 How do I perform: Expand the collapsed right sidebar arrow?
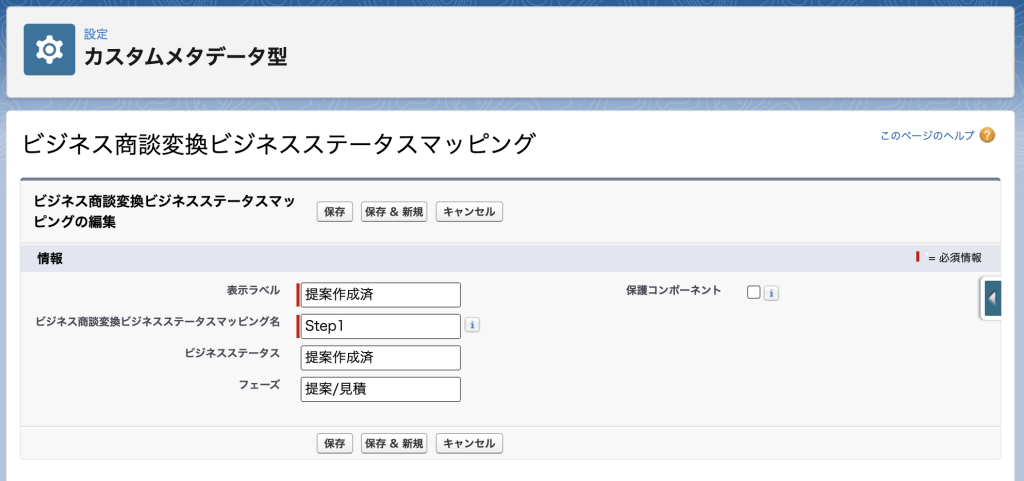tap(992, 298)
